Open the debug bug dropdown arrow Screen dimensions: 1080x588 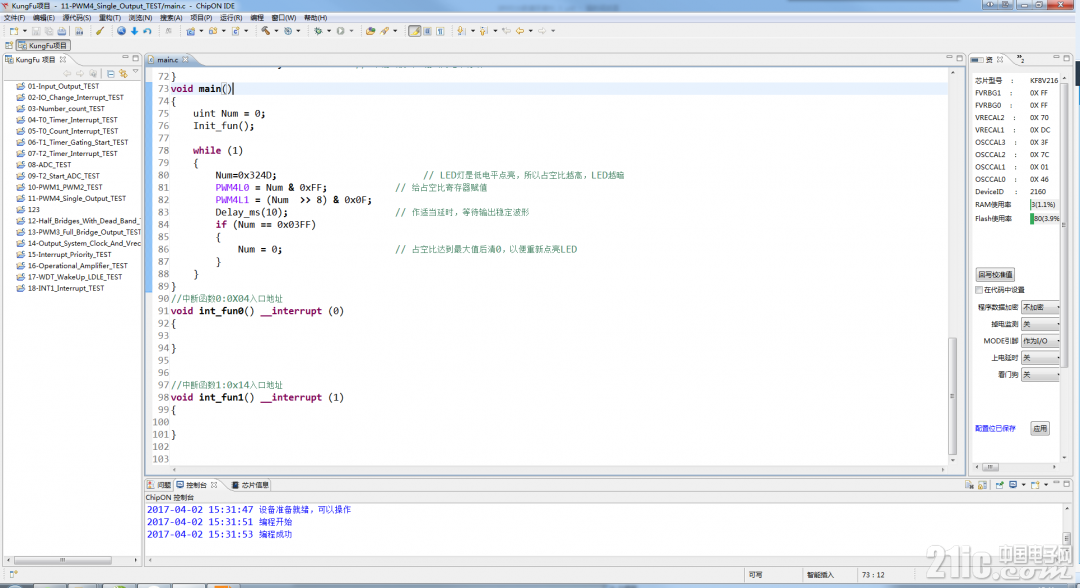click(329, 31)
